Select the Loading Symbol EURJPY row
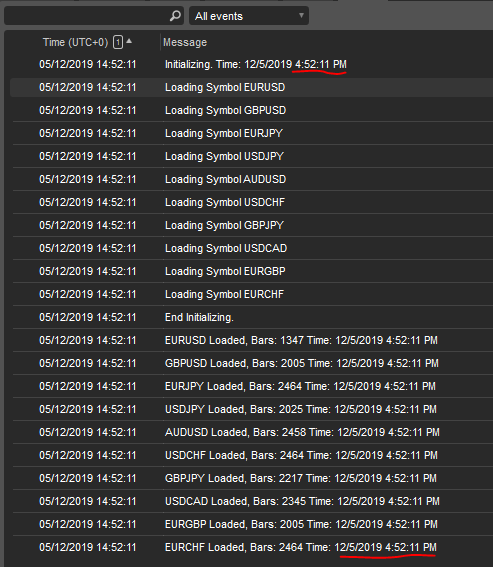Viewport: 493px width, 567px height. click(252, 133)
